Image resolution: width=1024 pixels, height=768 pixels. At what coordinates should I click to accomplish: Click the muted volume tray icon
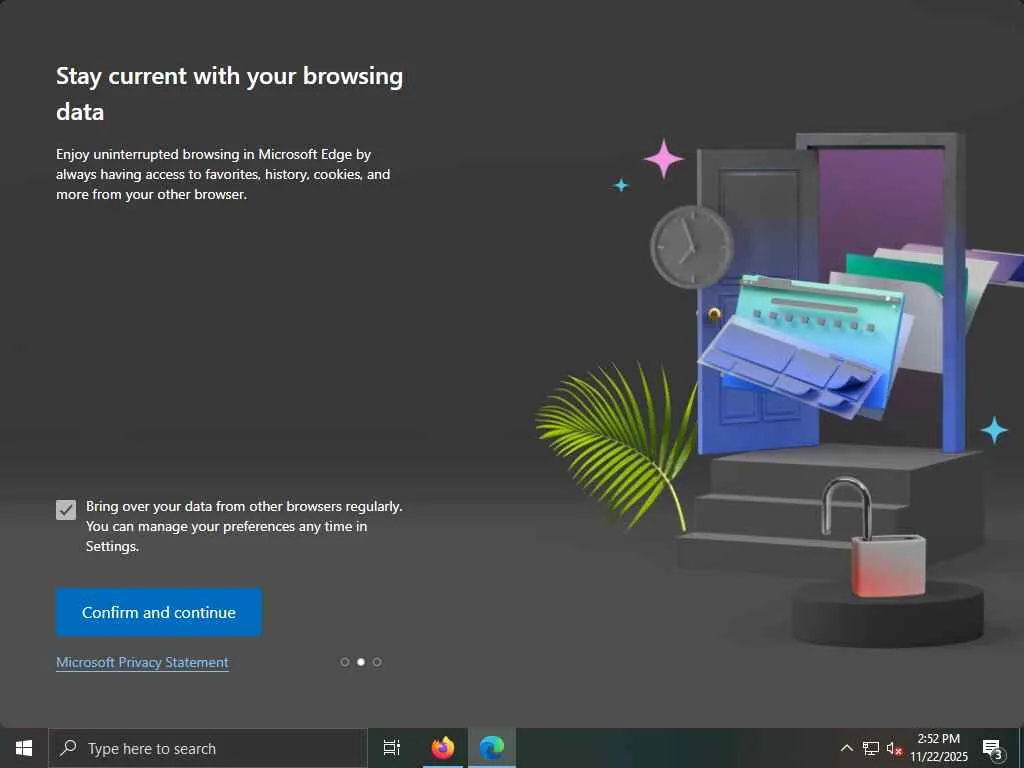[x=894, y=748]
